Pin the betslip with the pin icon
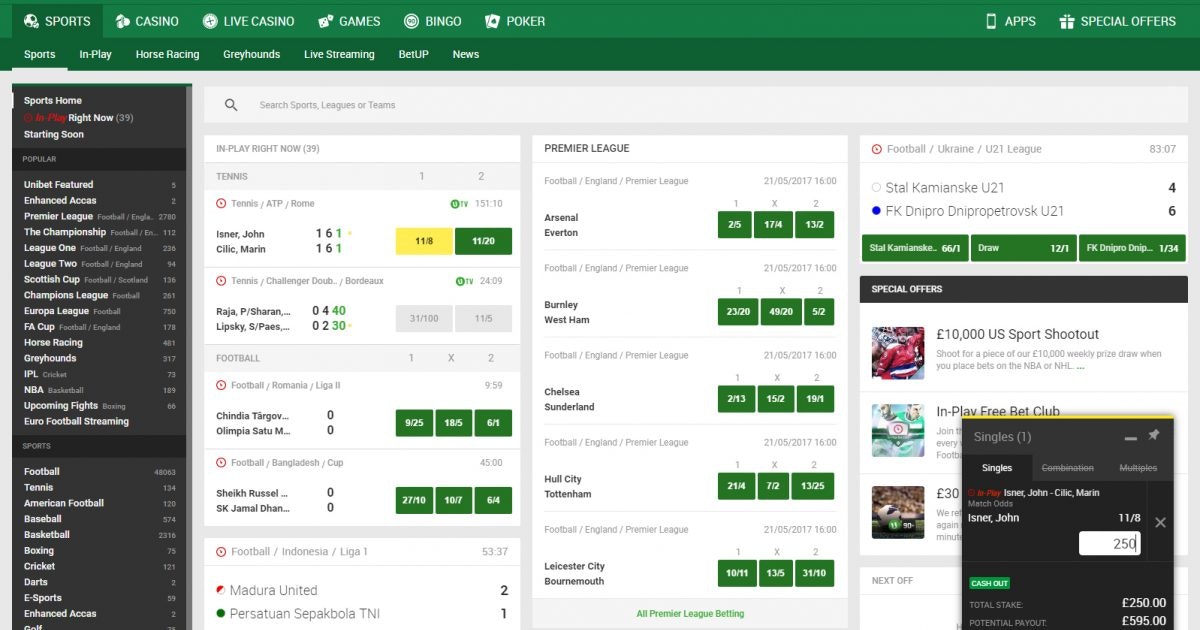The image size is (1200, 630). (x=1153, y=436)
